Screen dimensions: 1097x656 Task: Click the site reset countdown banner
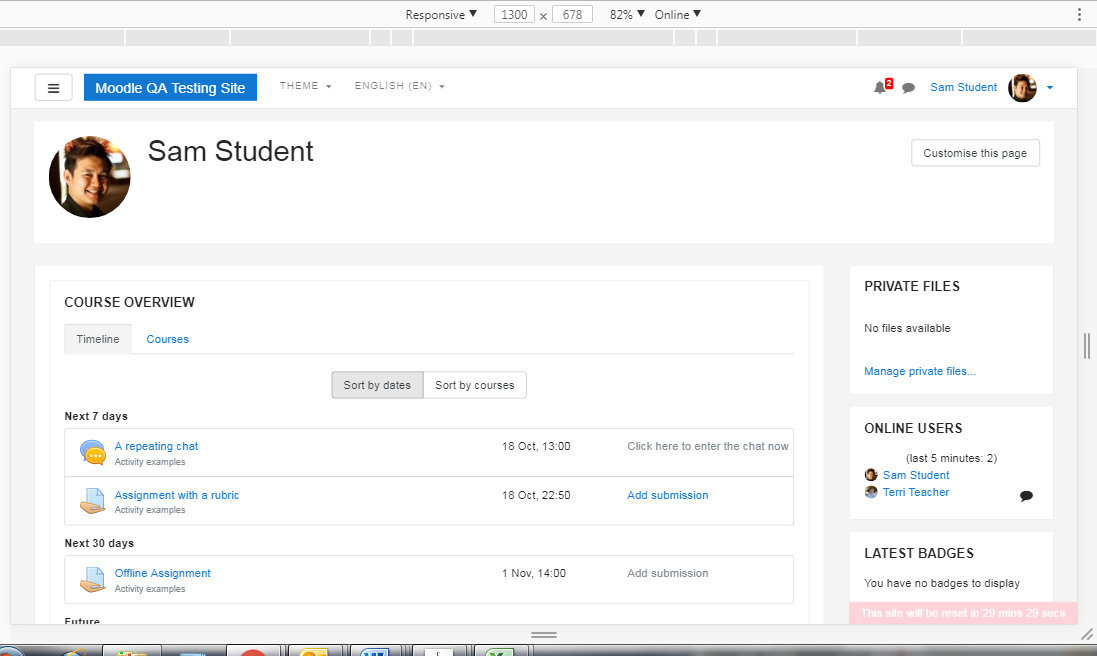tap(963, 613)
